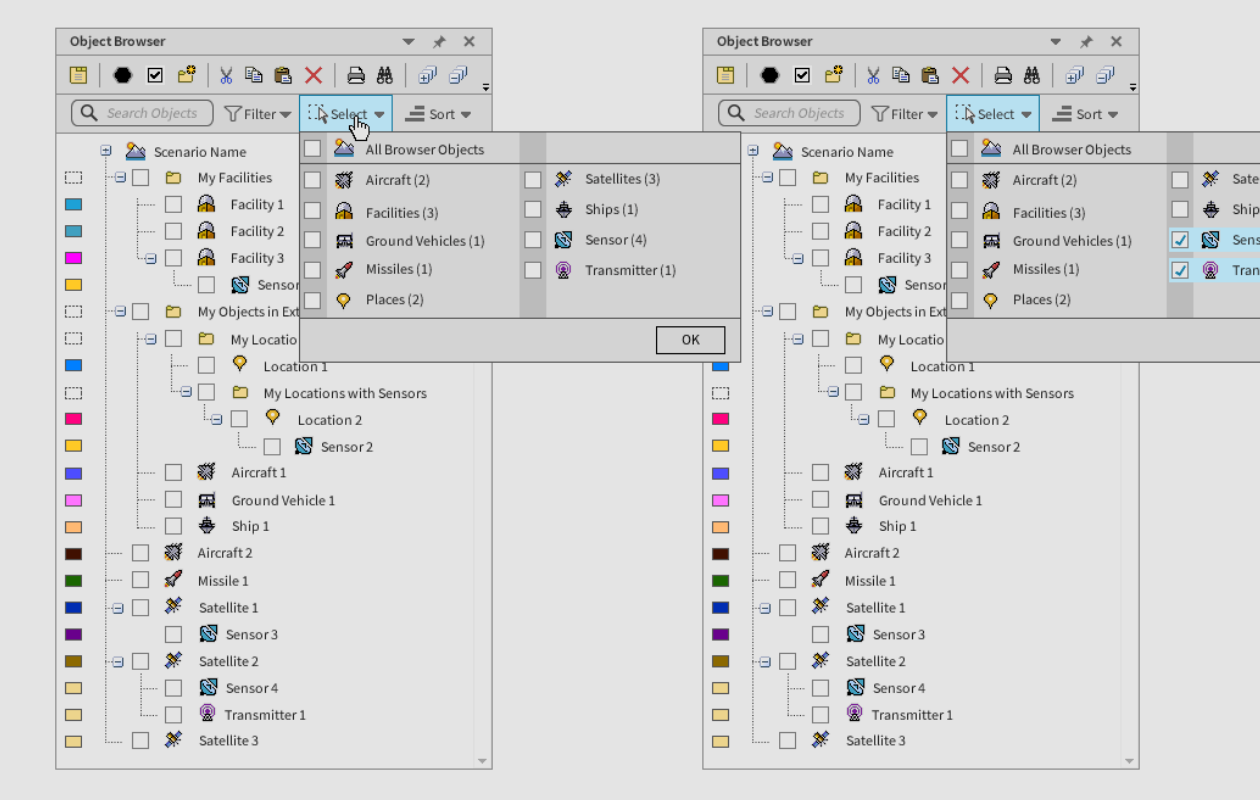Create new folder in left Object Browser toolbar
This screenshot has width=1260, height=800.
click(187, 75)
